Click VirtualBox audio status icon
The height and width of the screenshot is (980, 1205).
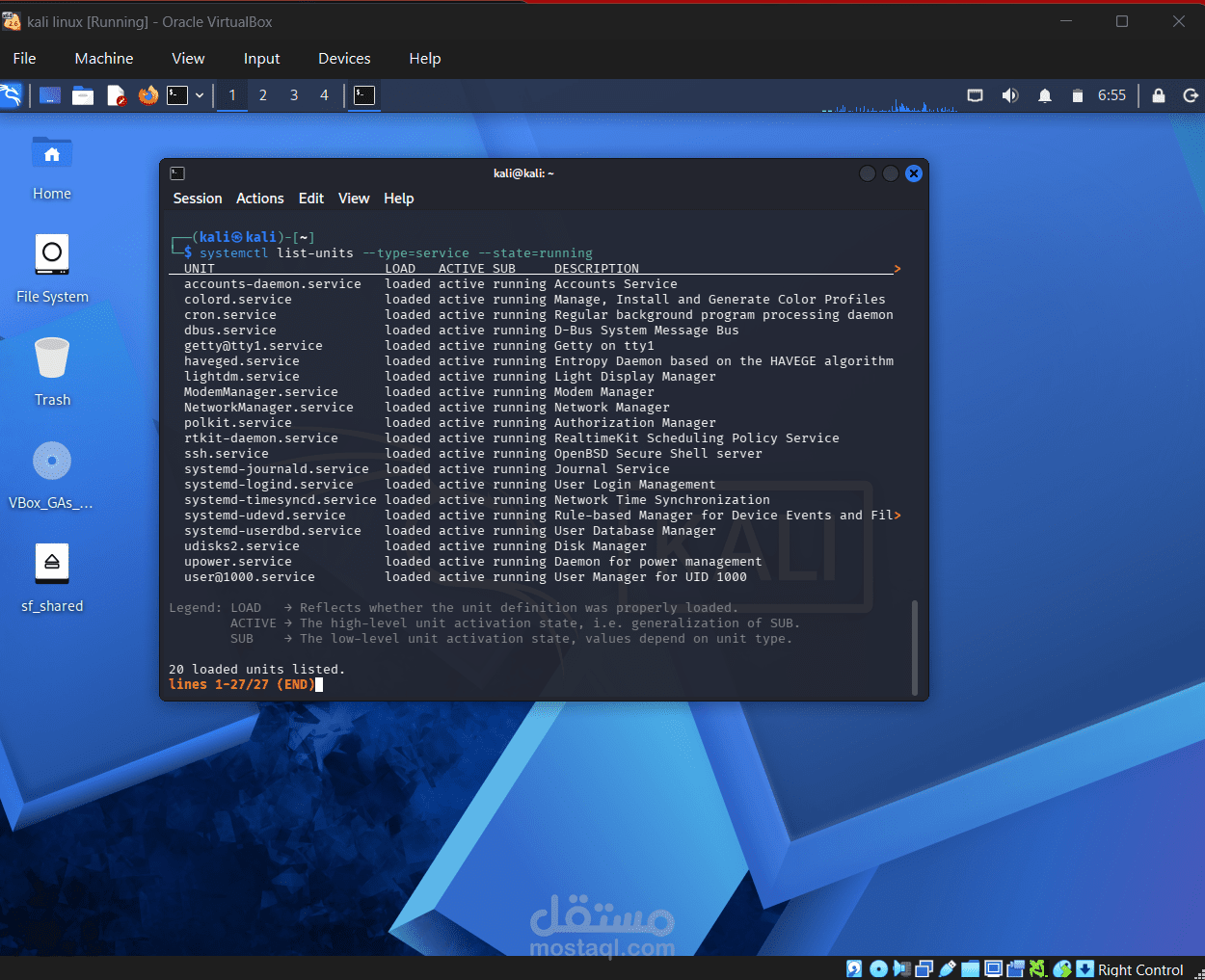(x=901, y=969)
